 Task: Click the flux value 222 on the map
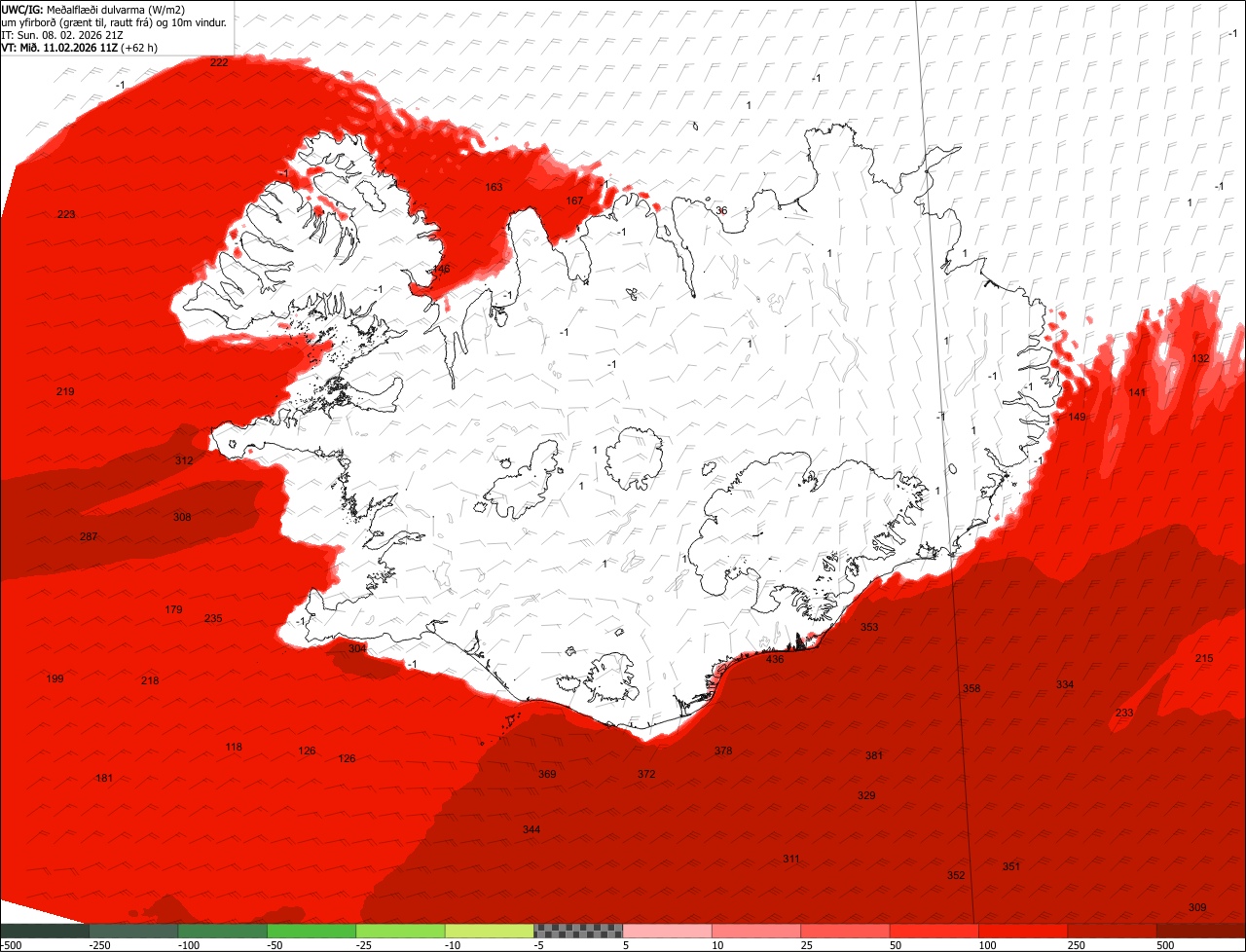(219, 62)
